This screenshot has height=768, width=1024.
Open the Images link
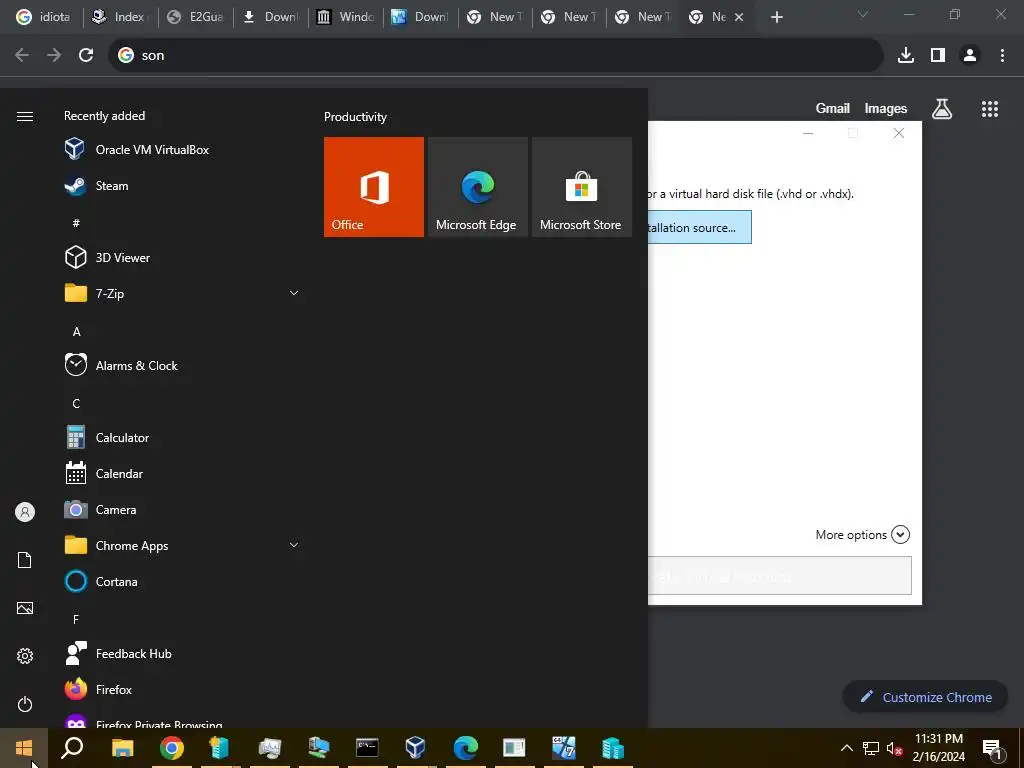[x=886, y=108]
